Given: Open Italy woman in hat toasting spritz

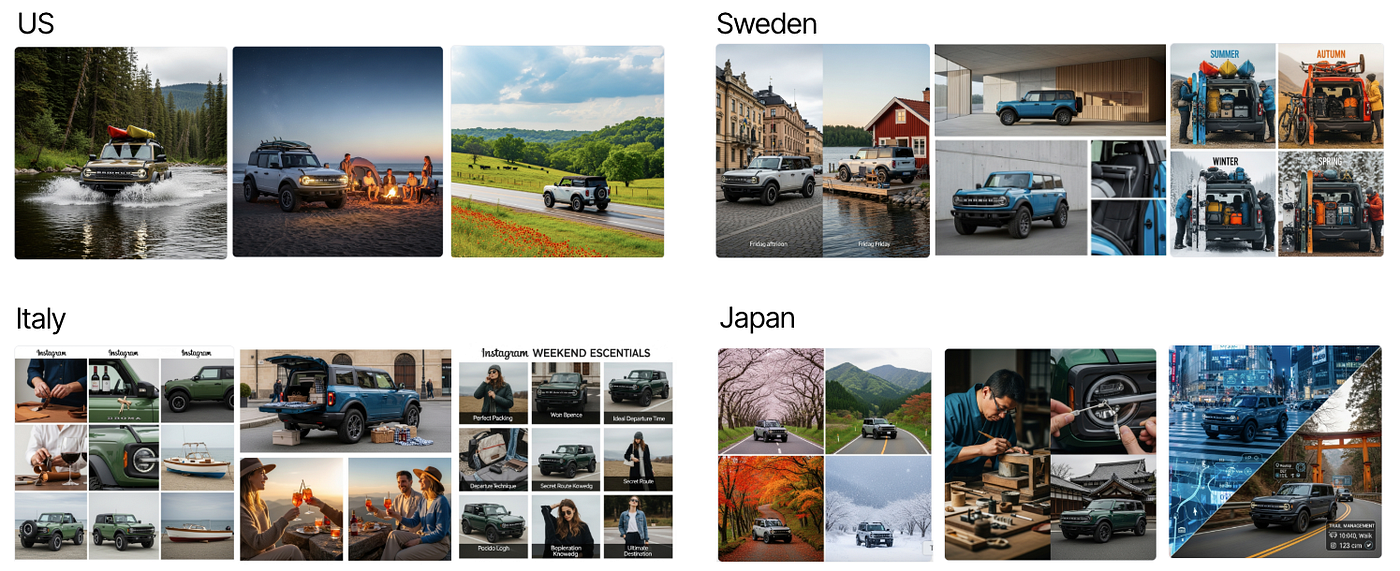Looking at the screenshot, I should coord(292,508).
